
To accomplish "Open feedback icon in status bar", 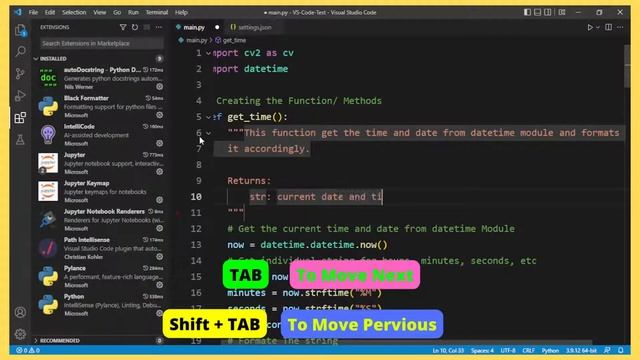I will coord(607,350).
